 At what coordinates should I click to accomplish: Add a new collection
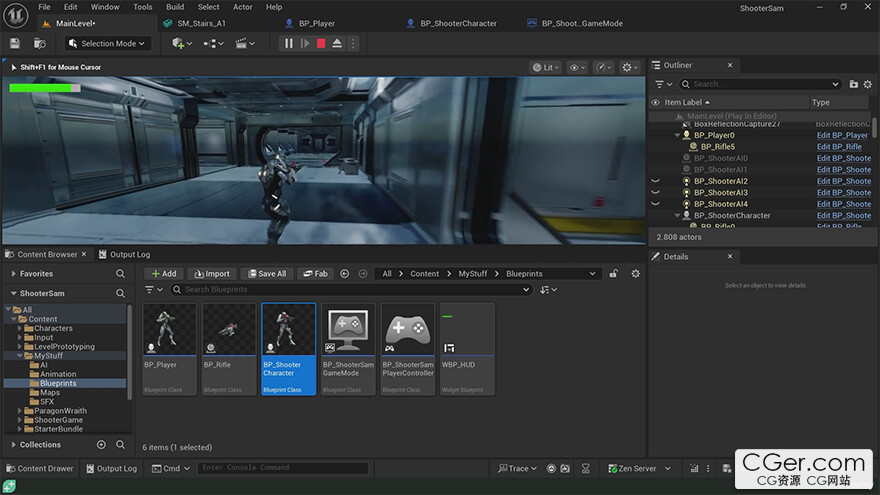[x=101, y=444]
